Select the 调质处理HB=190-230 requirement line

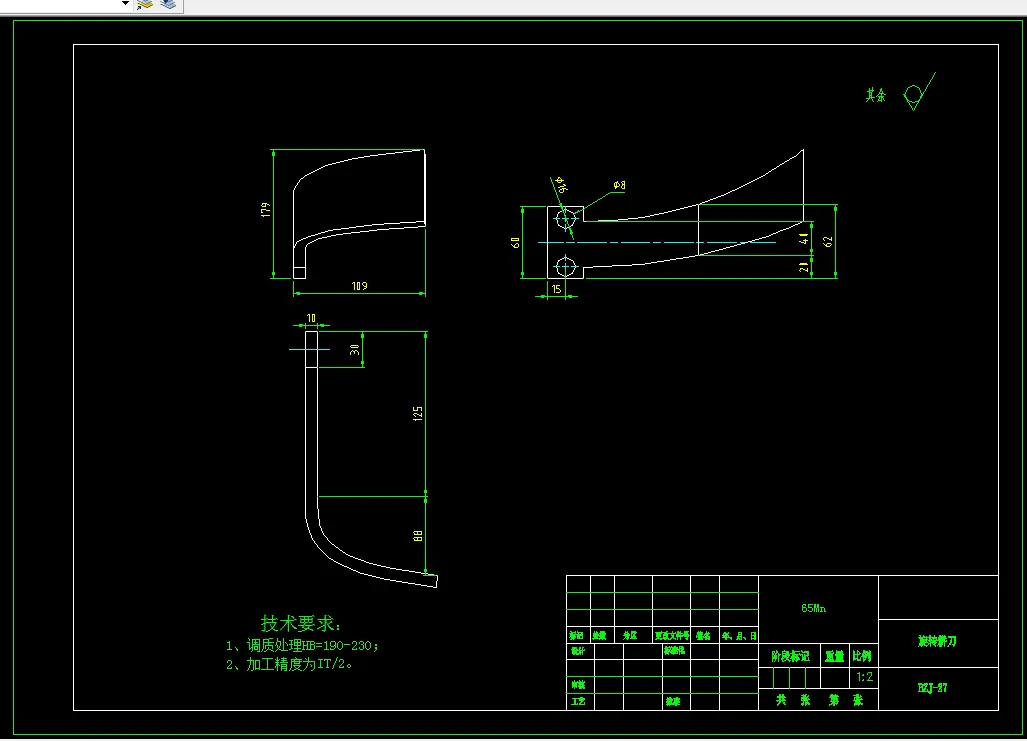click(302, 645)
